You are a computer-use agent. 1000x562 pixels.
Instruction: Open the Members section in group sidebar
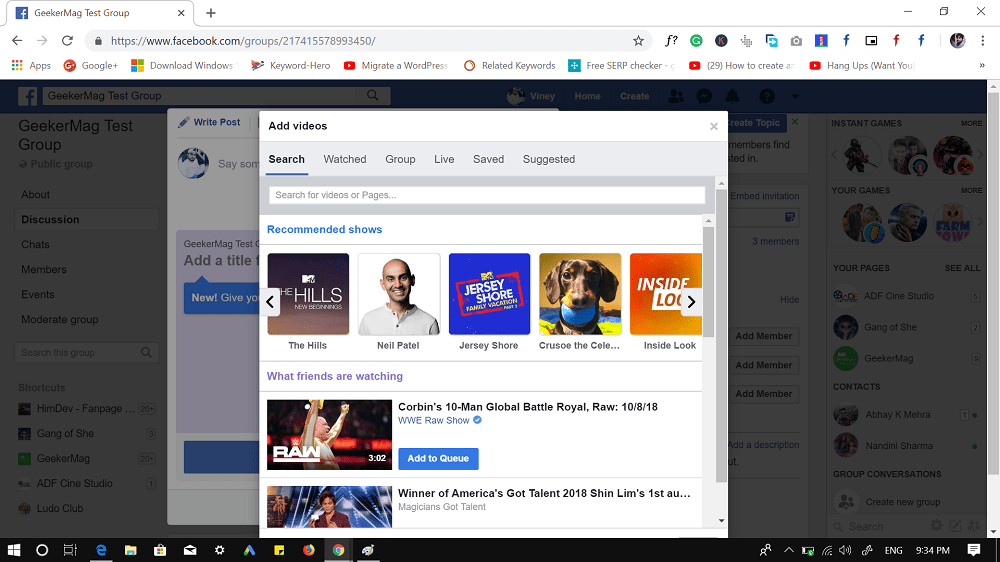44,270
